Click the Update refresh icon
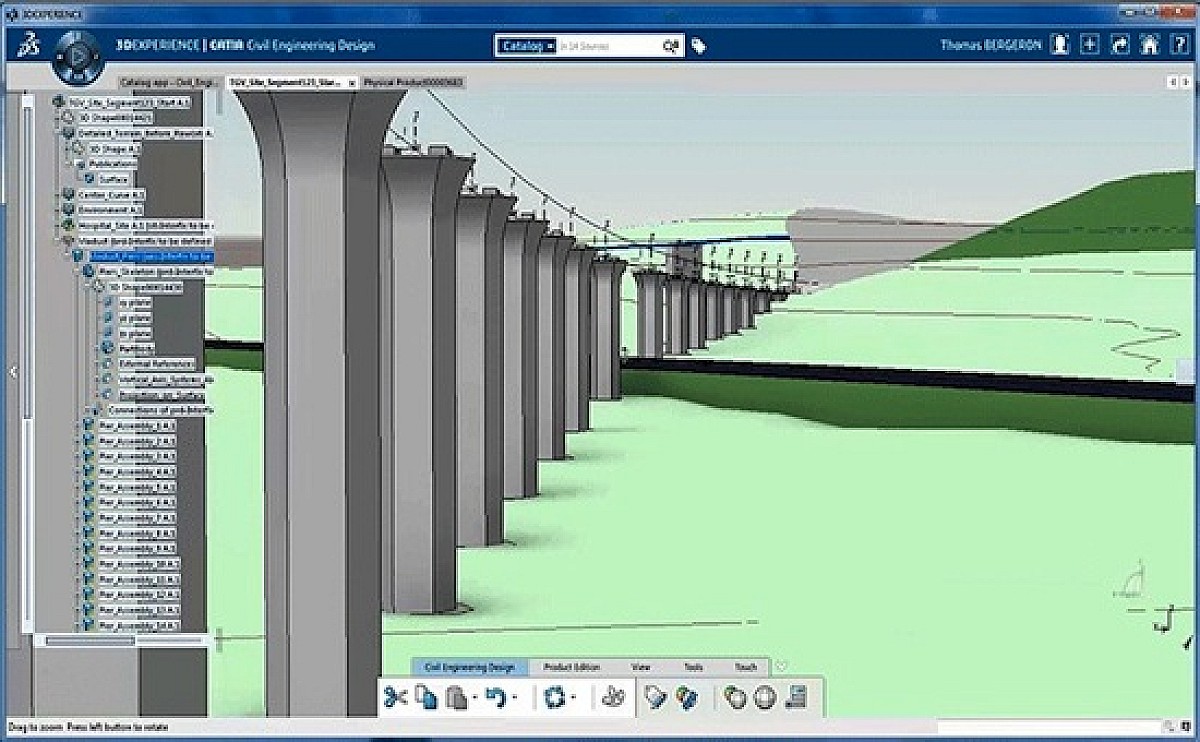 pyautogui.click(x=555, y=697)
